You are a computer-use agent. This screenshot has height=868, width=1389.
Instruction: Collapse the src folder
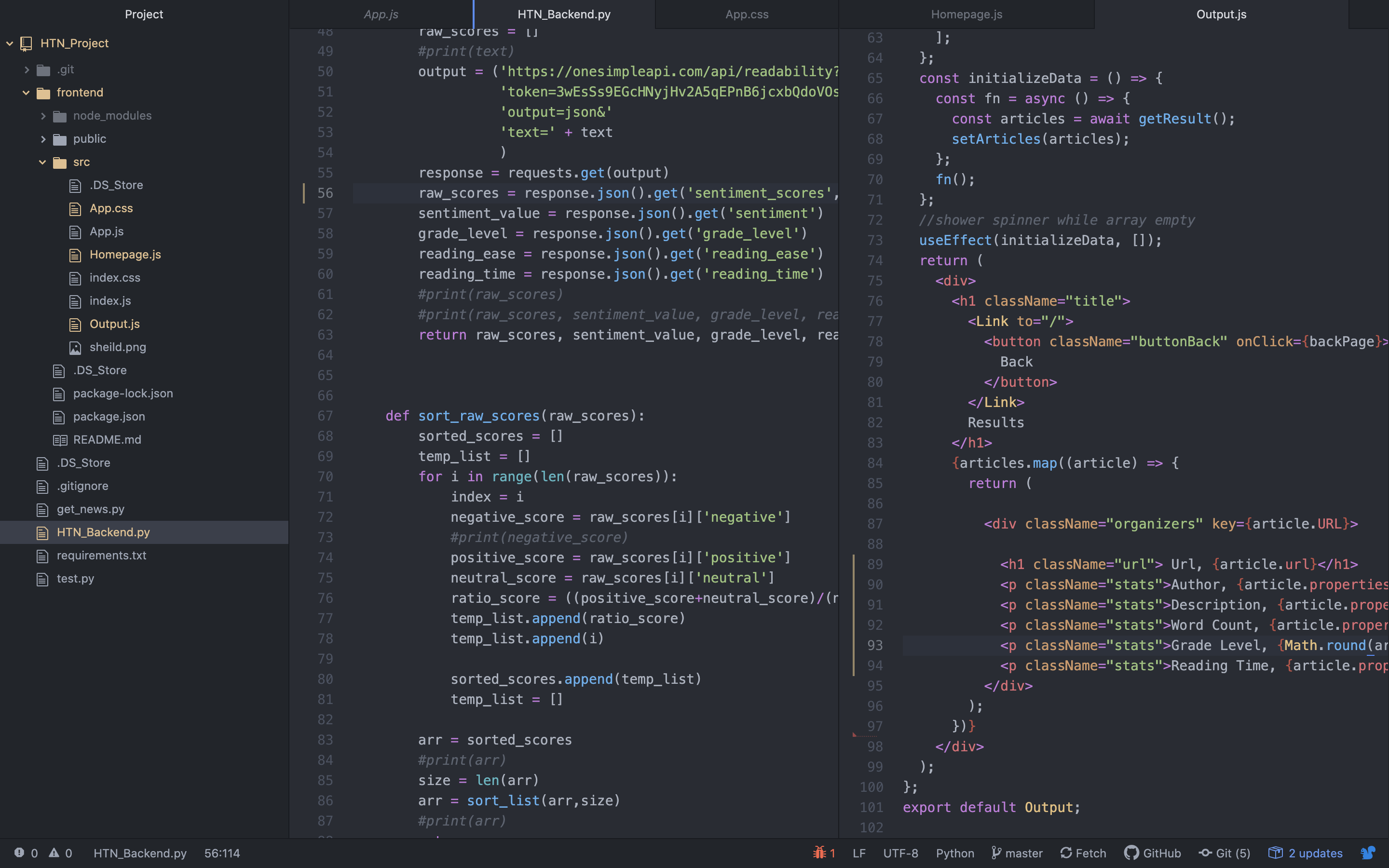[x=42, y=163]
